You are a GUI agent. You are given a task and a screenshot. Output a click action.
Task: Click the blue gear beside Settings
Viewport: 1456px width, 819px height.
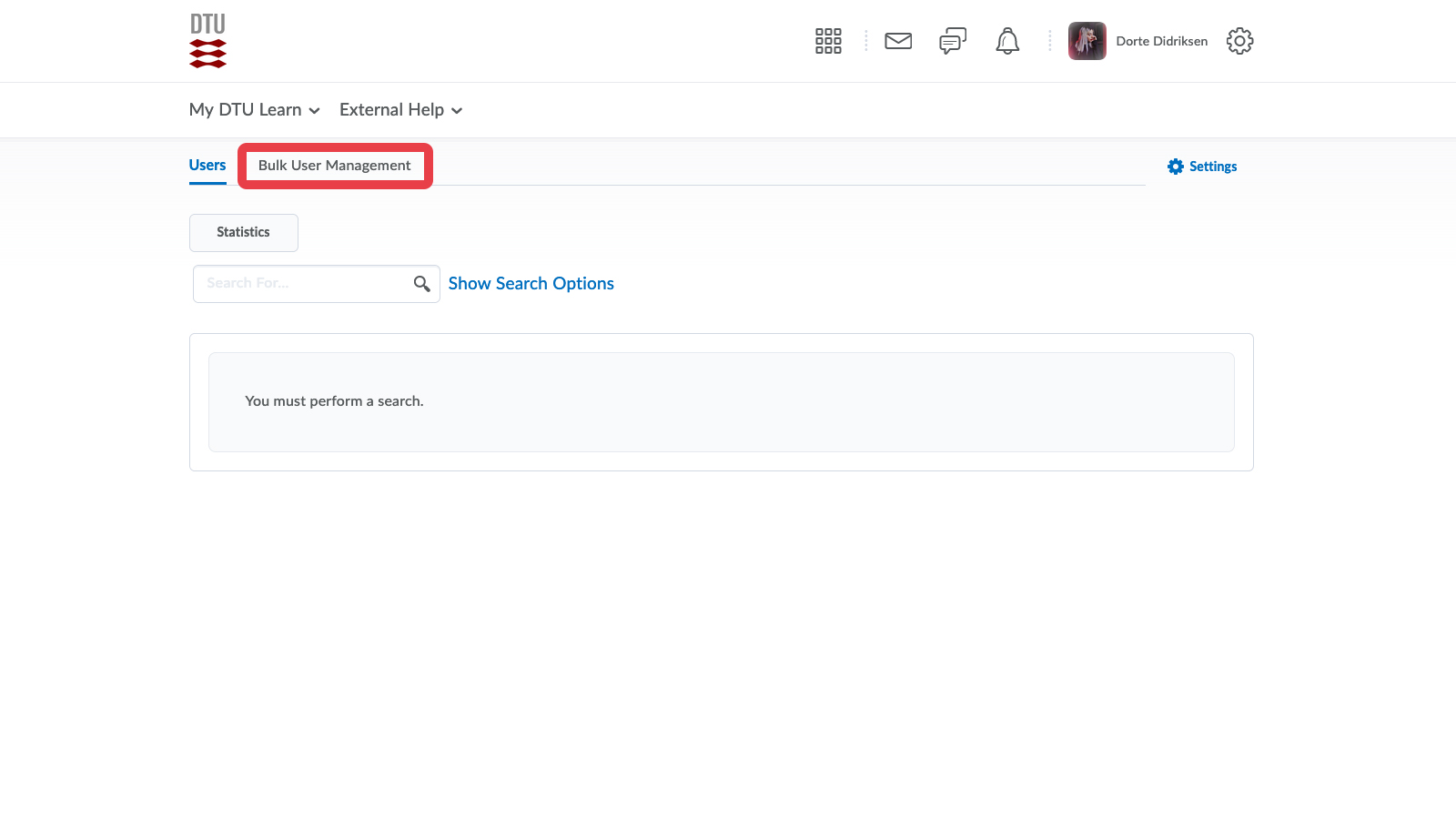click(1176, 167)
